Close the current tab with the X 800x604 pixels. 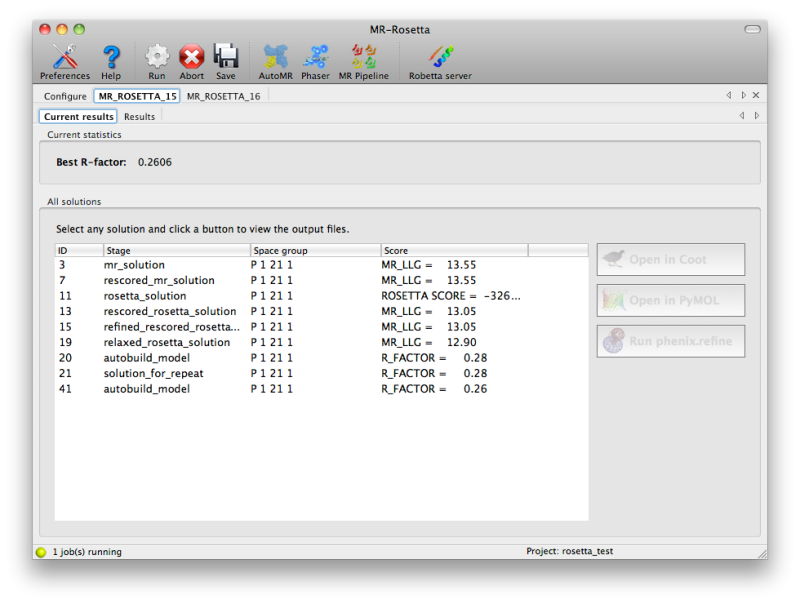click(755, 95)
